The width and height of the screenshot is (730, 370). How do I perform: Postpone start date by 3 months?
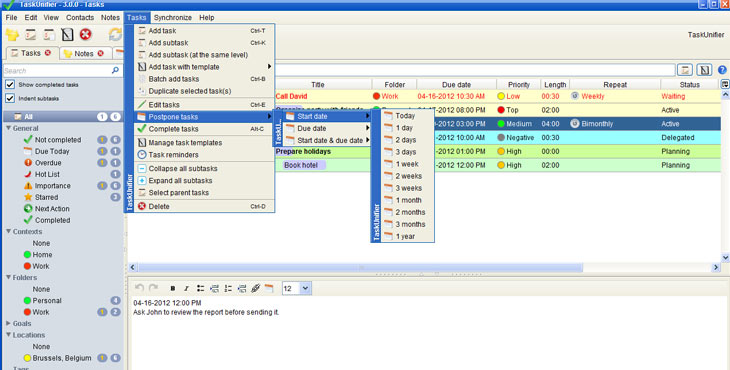407,224
